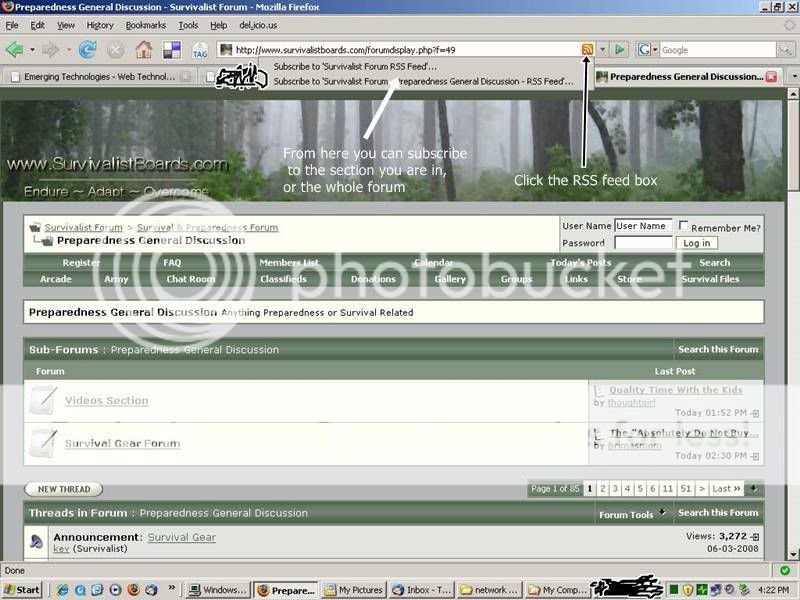Click the vertical scrollbar down arrow
800x600 pixels.
[793, 554]
